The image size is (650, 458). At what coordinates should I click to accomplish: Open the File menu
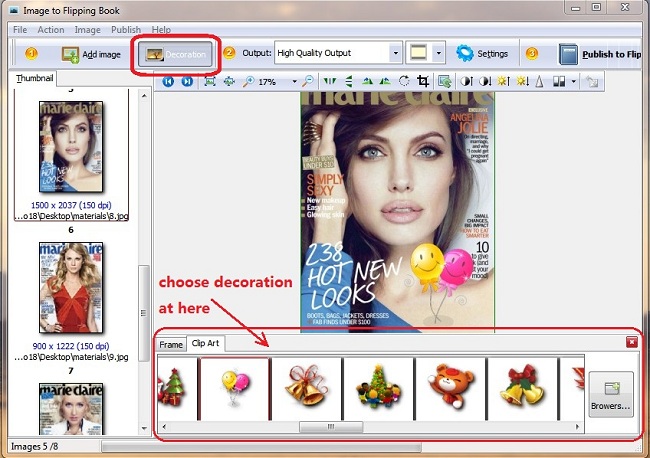(20, 30)
